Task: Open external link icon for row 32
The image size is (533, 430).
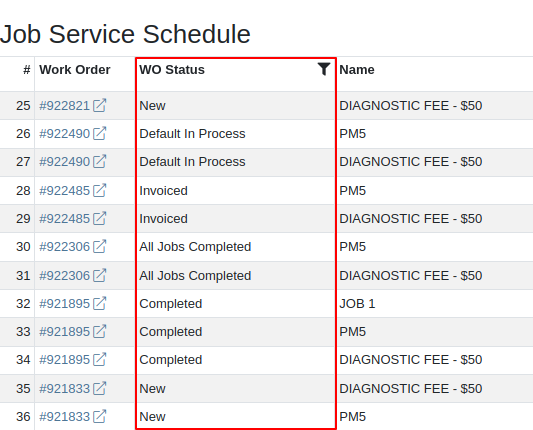Action: (100, 304)
